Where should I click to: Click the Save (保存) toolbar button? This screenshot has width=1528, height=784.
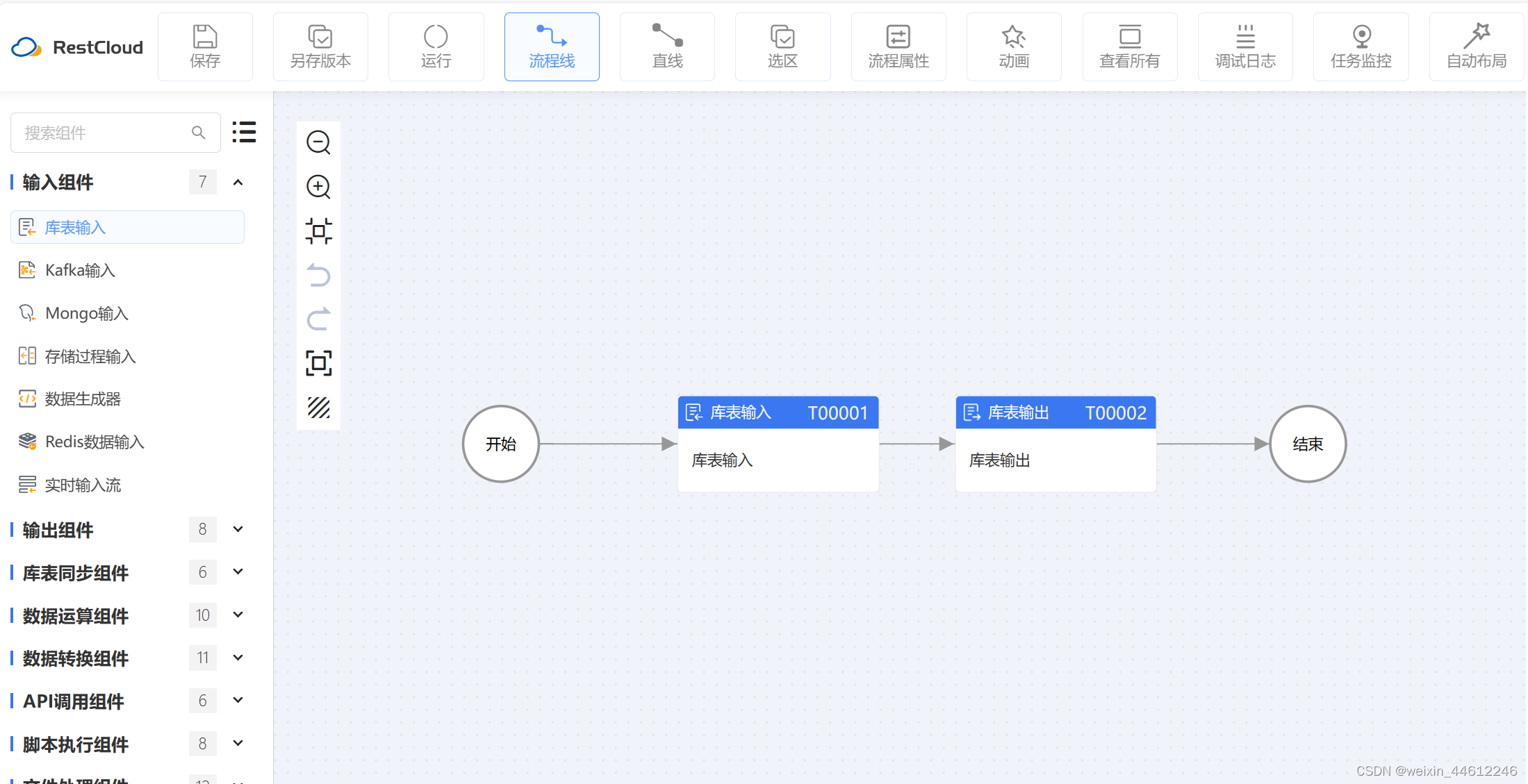point(205,47)
